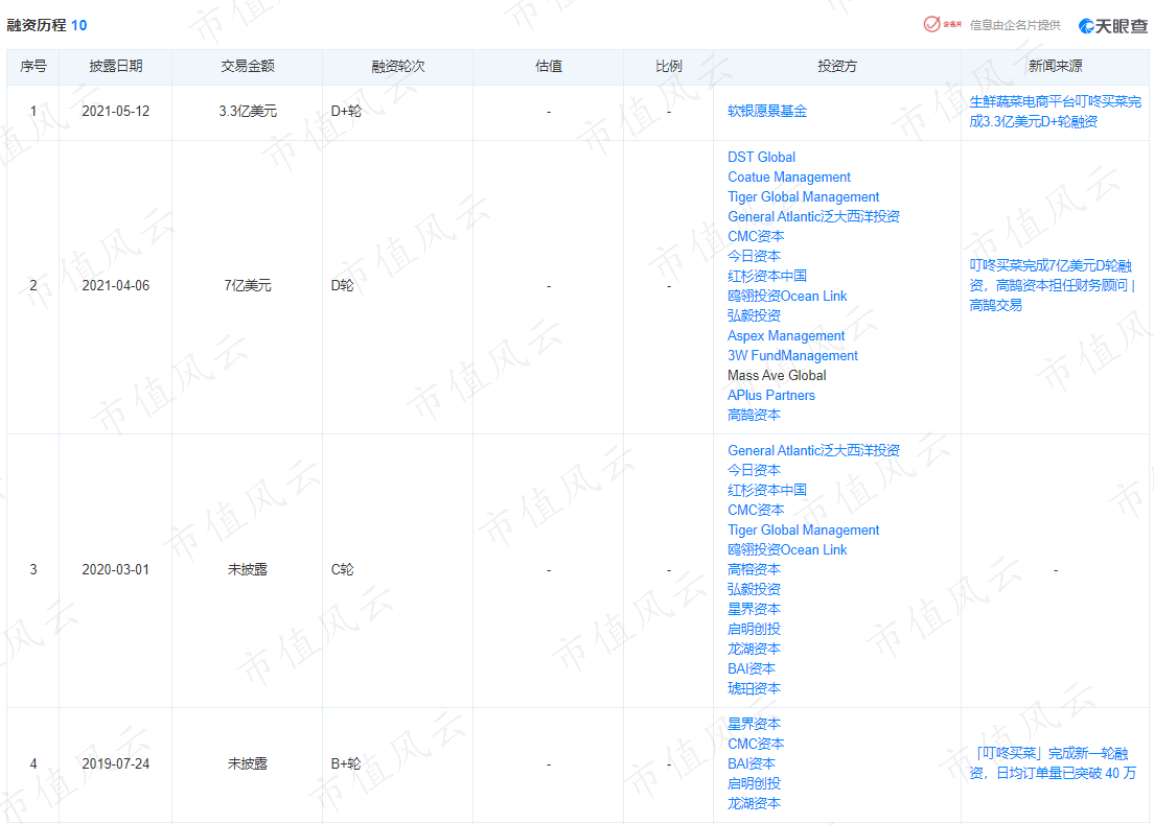This screenshot has height=825, width=1154.
Task: Click the 3W FundManagement investor link
Action: tap(793, 355)
